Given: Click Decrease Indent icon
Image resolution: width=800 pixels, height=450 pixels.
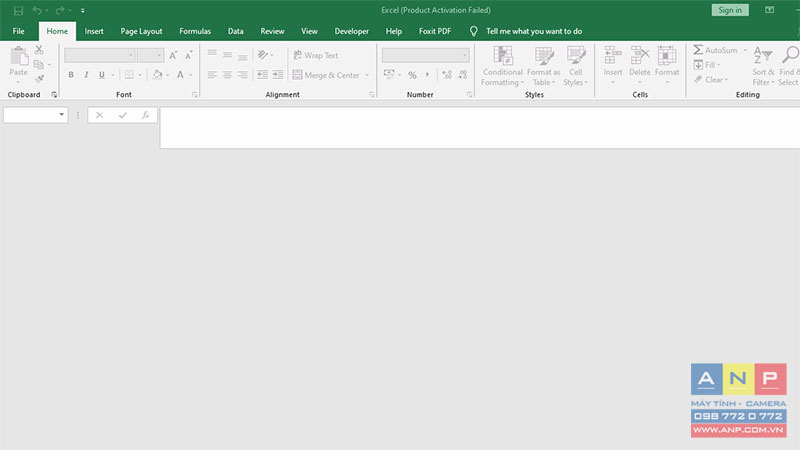Looking at the screenshot, I should (262, 75).
